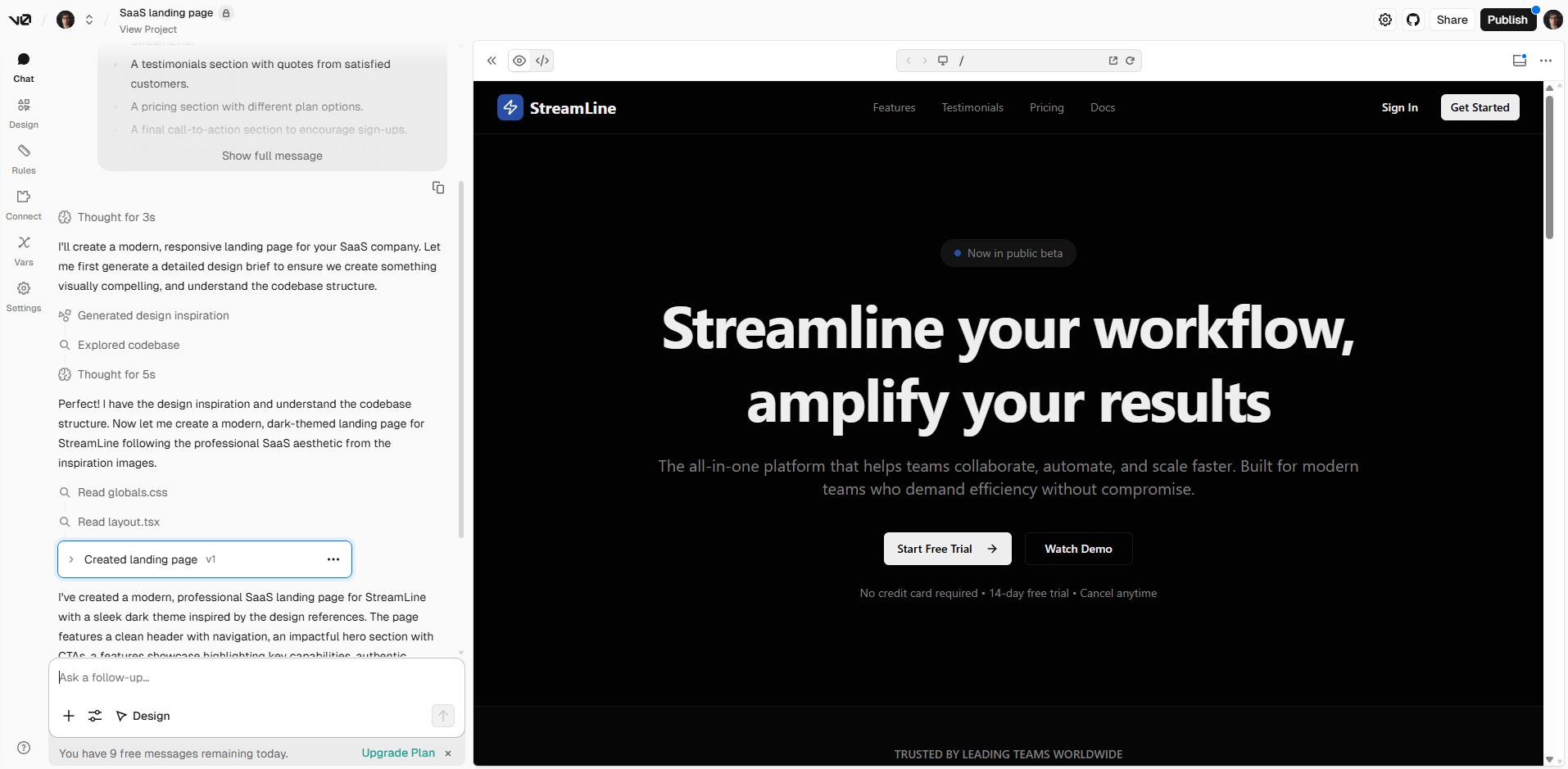Collapse the chat panel with double chevron
Image resolution: width=1568 pixels, height=769 pixels.
pos(492,60)
